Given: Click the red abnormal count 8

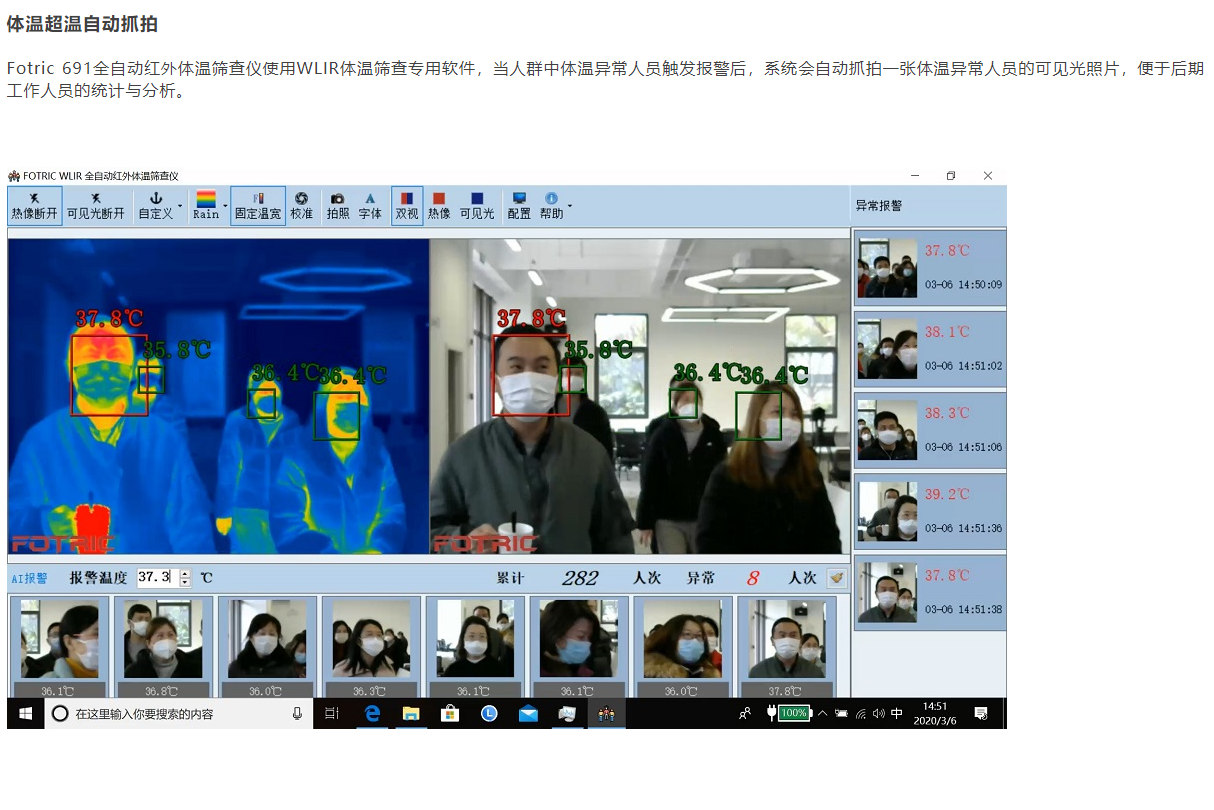Looking at the screenshot, I should (753, 578).
